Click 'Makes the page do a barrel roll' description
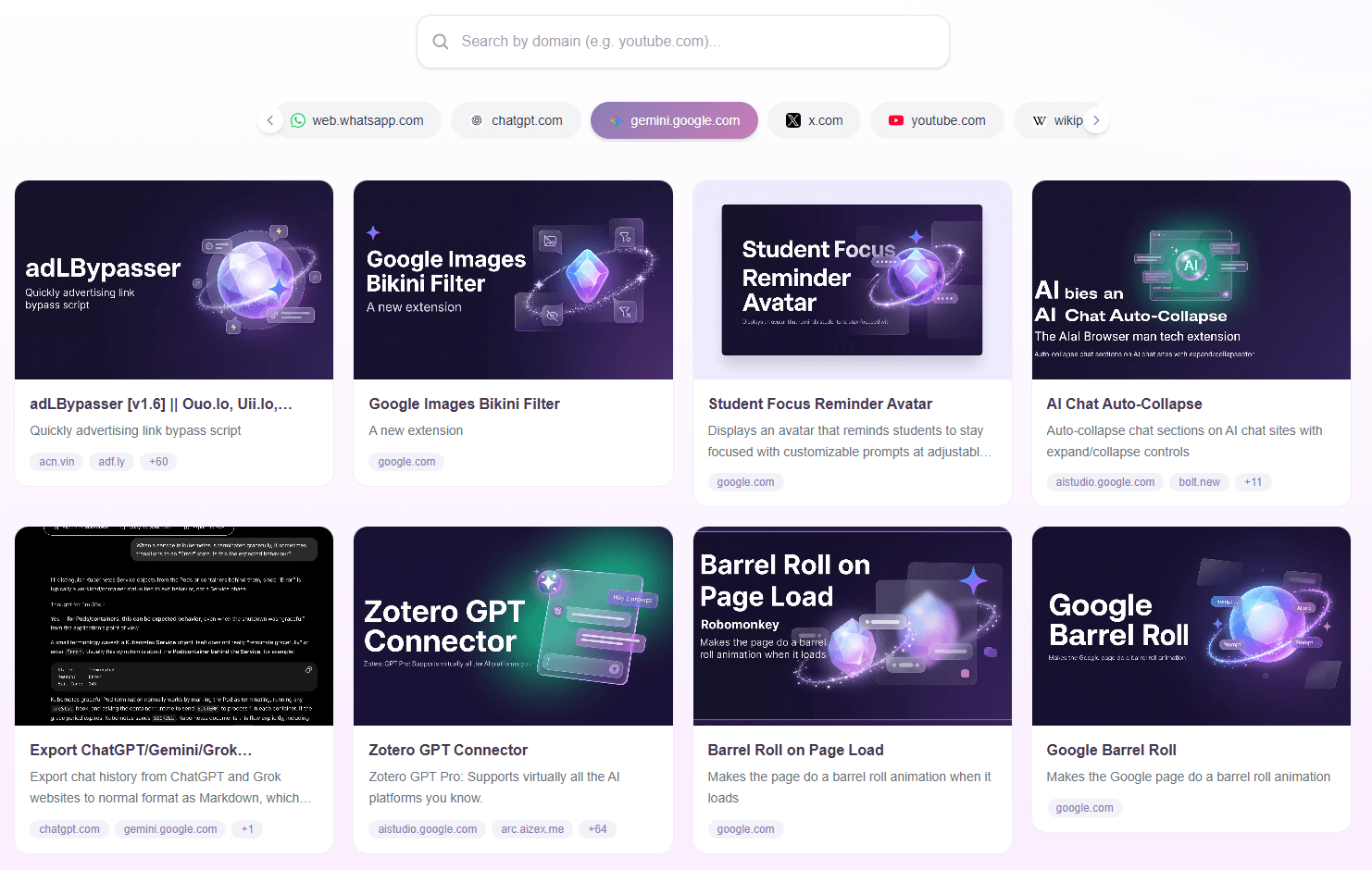1372x870 pixels. 849,788
